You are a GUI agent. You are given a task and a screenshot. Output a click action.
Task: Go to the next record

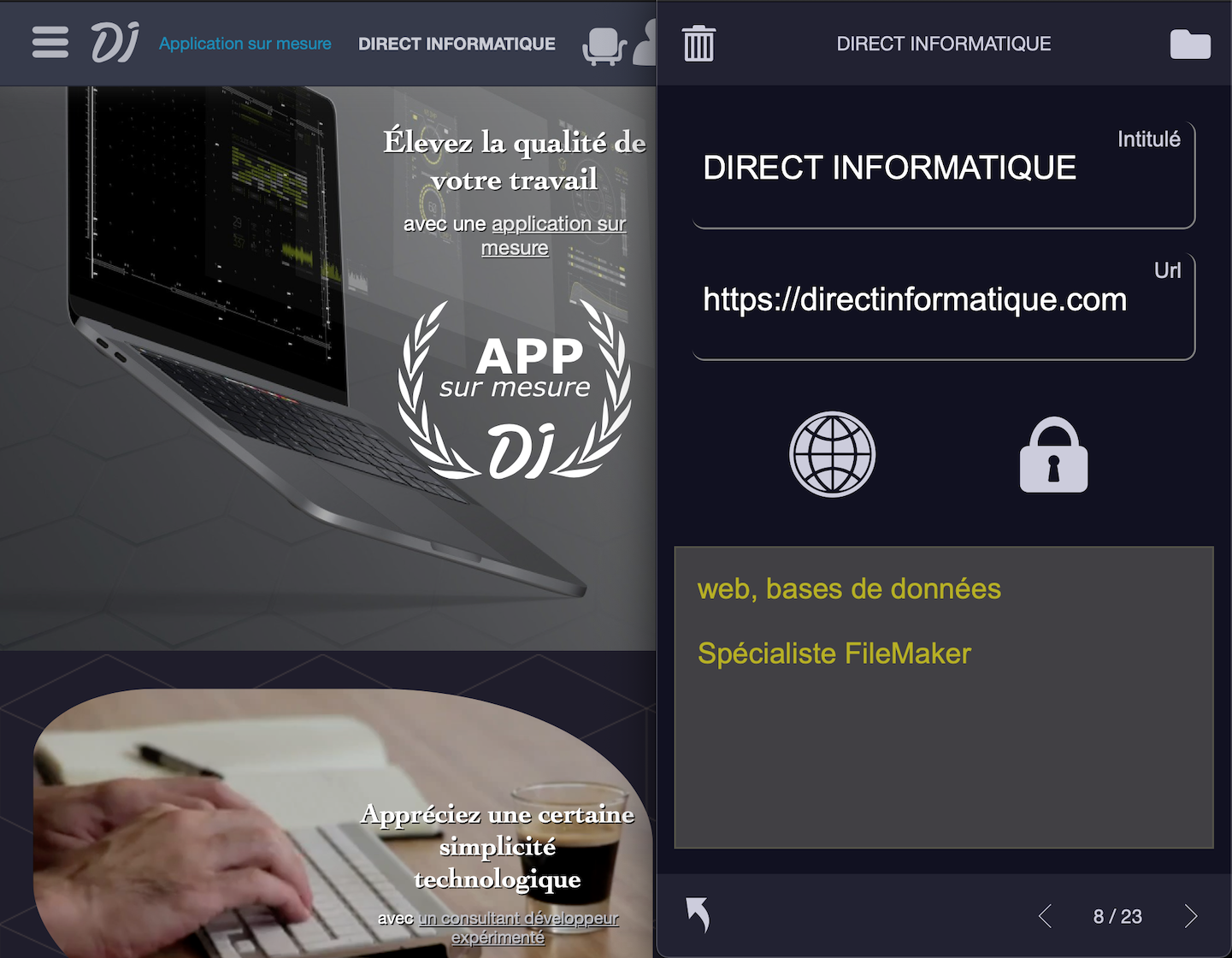[1191, 916]
